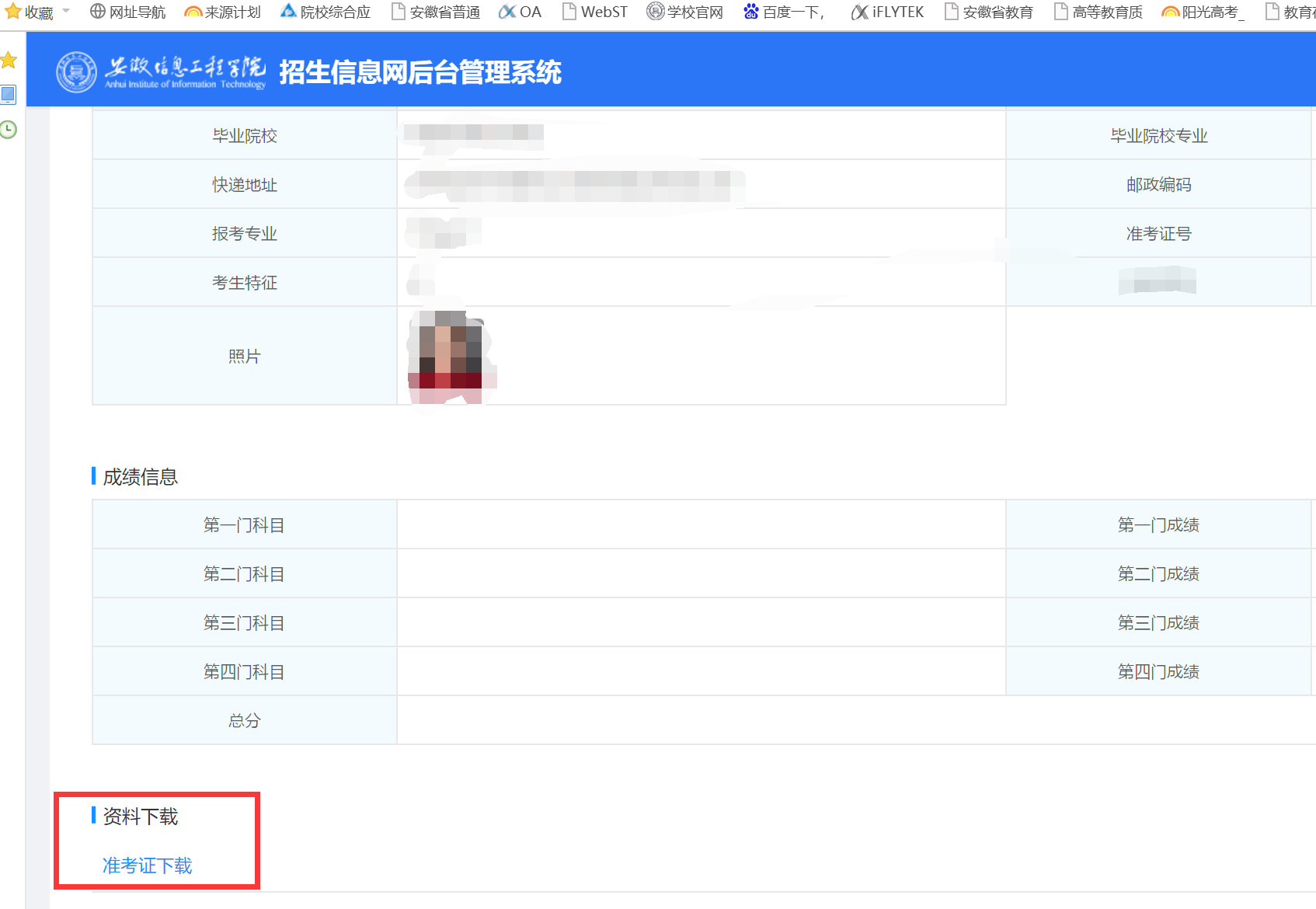Click the sidebar blue page icon
The image size is (1316, 909).
click(9, 95)
